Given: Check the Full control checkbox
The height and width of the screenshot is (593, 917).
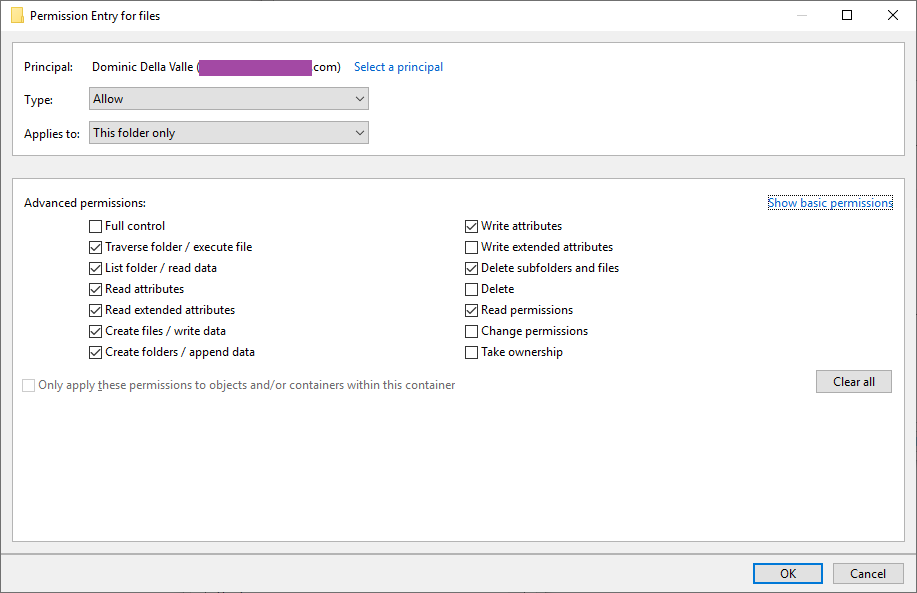Looking at the screenshot, I should tap(95, 226).
